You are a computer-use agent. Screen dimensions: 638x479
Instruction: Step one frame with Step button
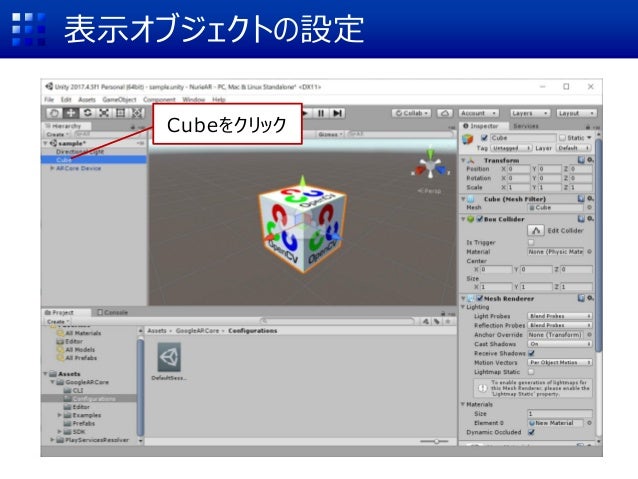pyautogui.click(x=337, y=113)
